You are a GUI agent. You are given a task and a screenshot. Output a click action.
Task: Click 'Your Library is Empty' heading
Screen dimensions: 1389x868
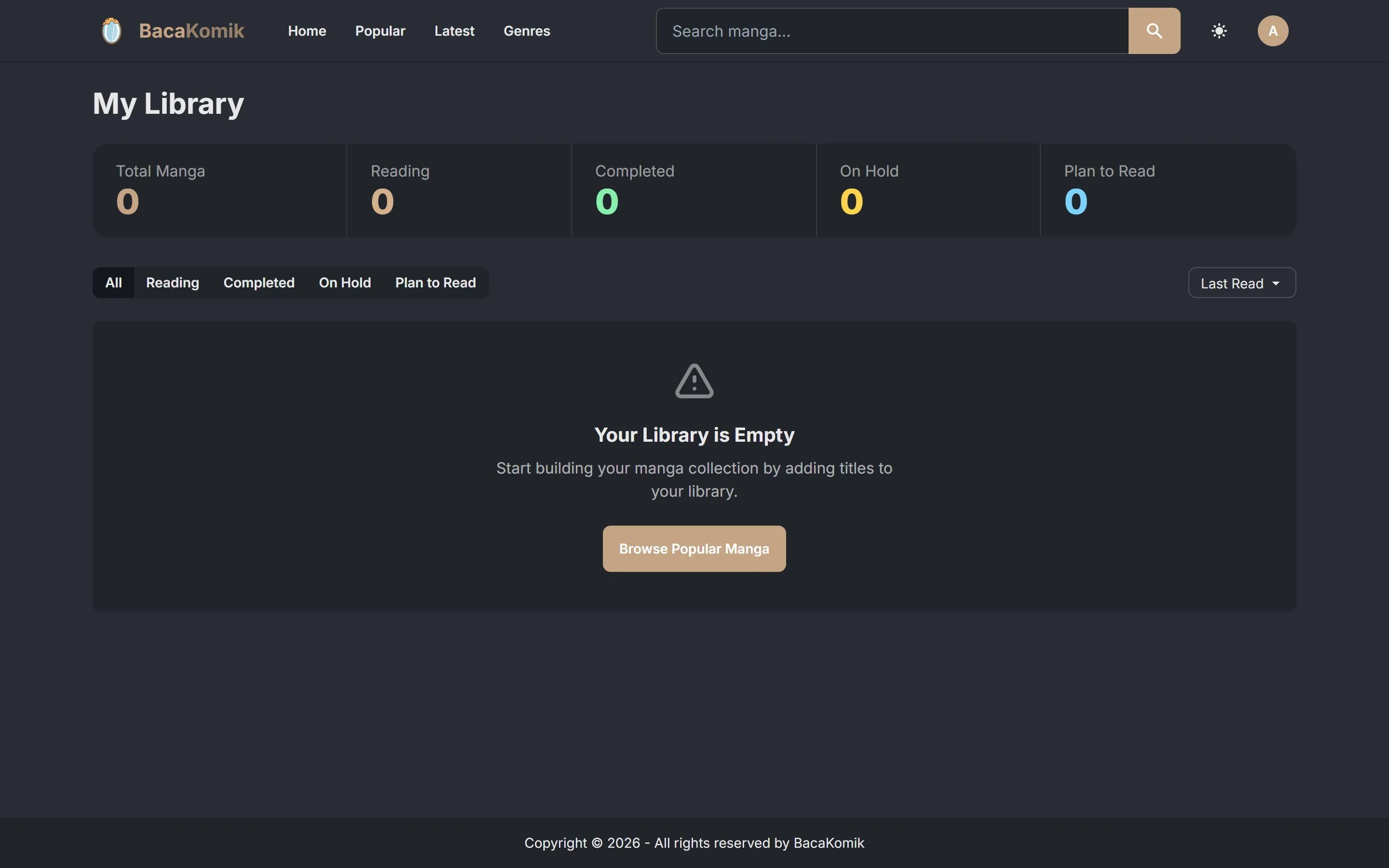[694, 435]
